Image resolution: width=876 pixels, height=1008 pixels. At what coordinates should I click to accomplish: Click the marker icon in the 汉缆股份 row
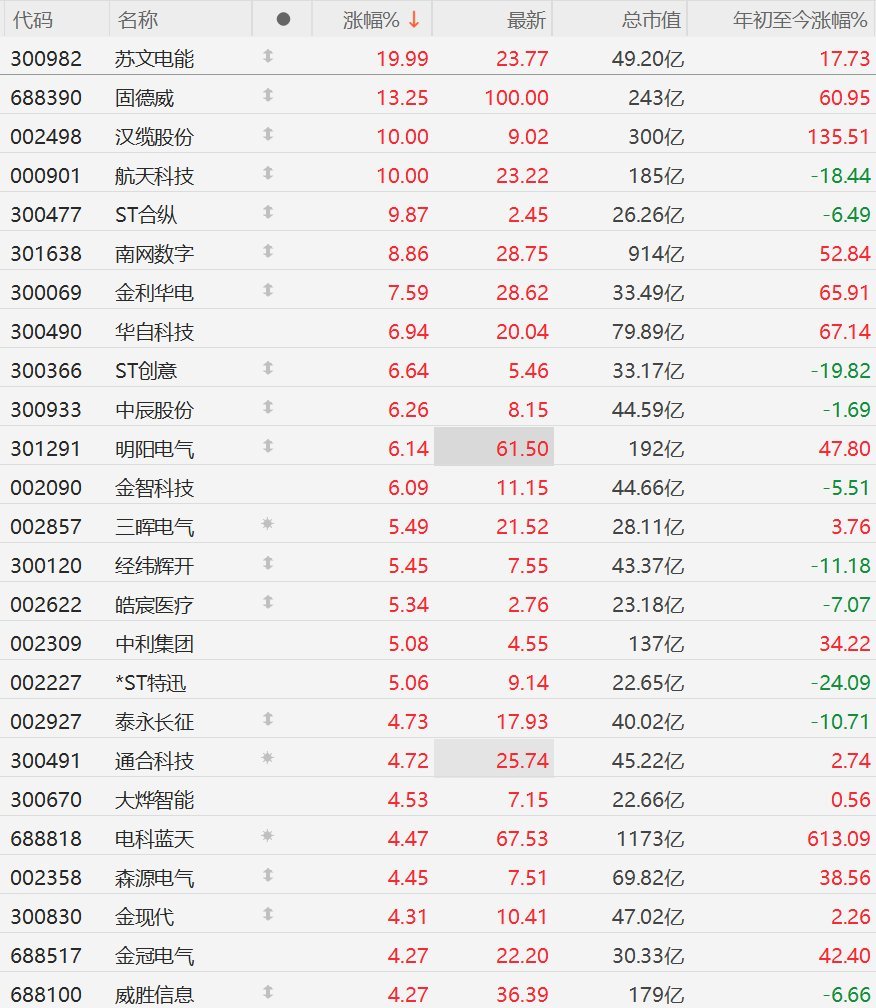click(268, 134)
